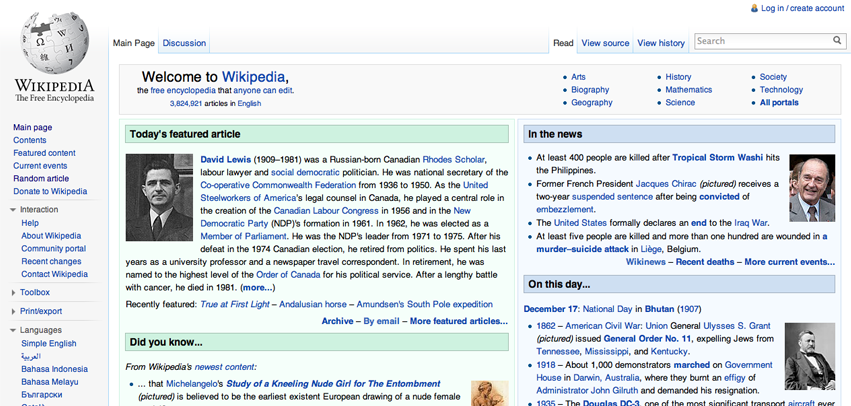Select the Read tab

[x=563, y=43]
